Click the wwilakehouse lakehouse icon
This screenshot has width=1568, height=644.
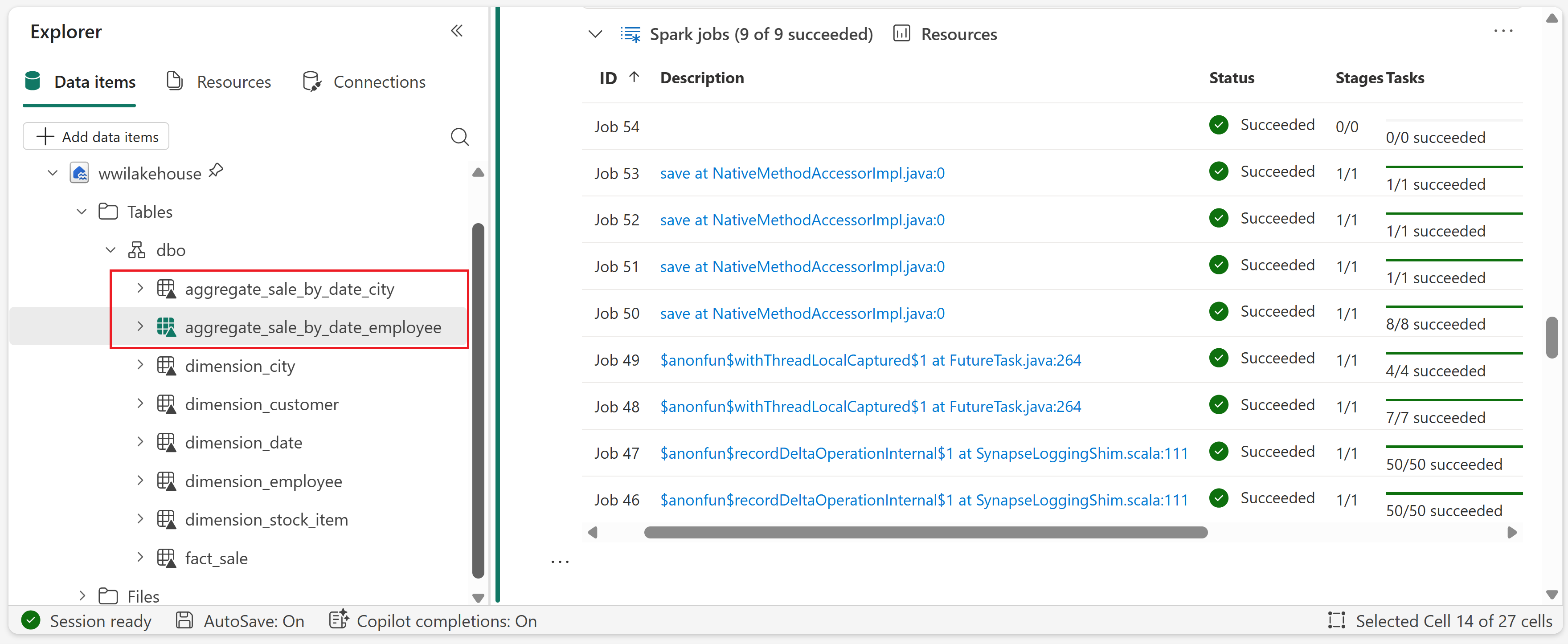pyautogui.click(x=80, y=173)
